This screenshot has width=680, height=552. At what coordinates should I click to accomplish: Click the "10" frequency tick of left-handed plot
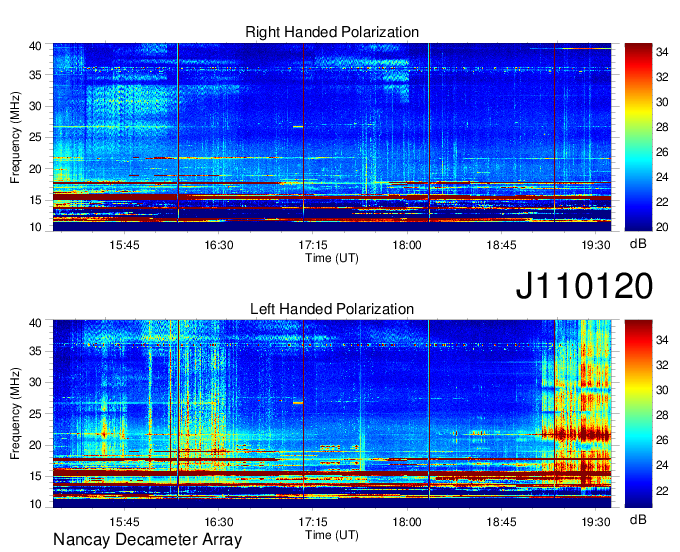coord(35,504)
